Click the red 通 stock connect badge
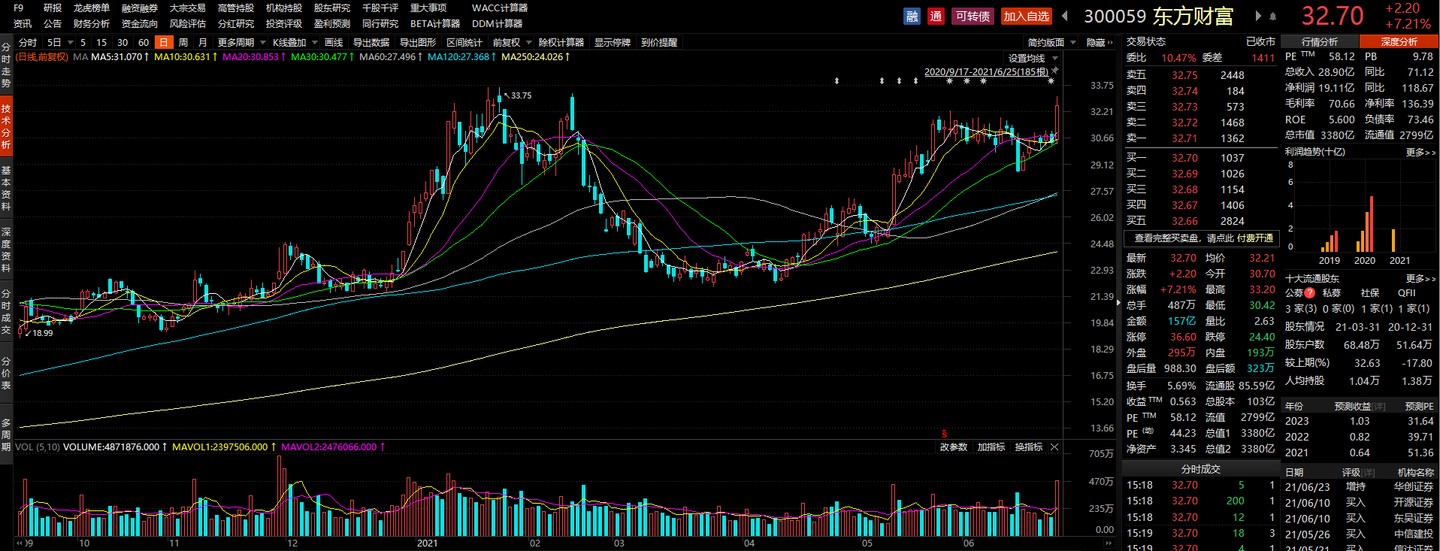Viewport: 1440px width, 551px height. pyautogui.click(x=936, y=15)
